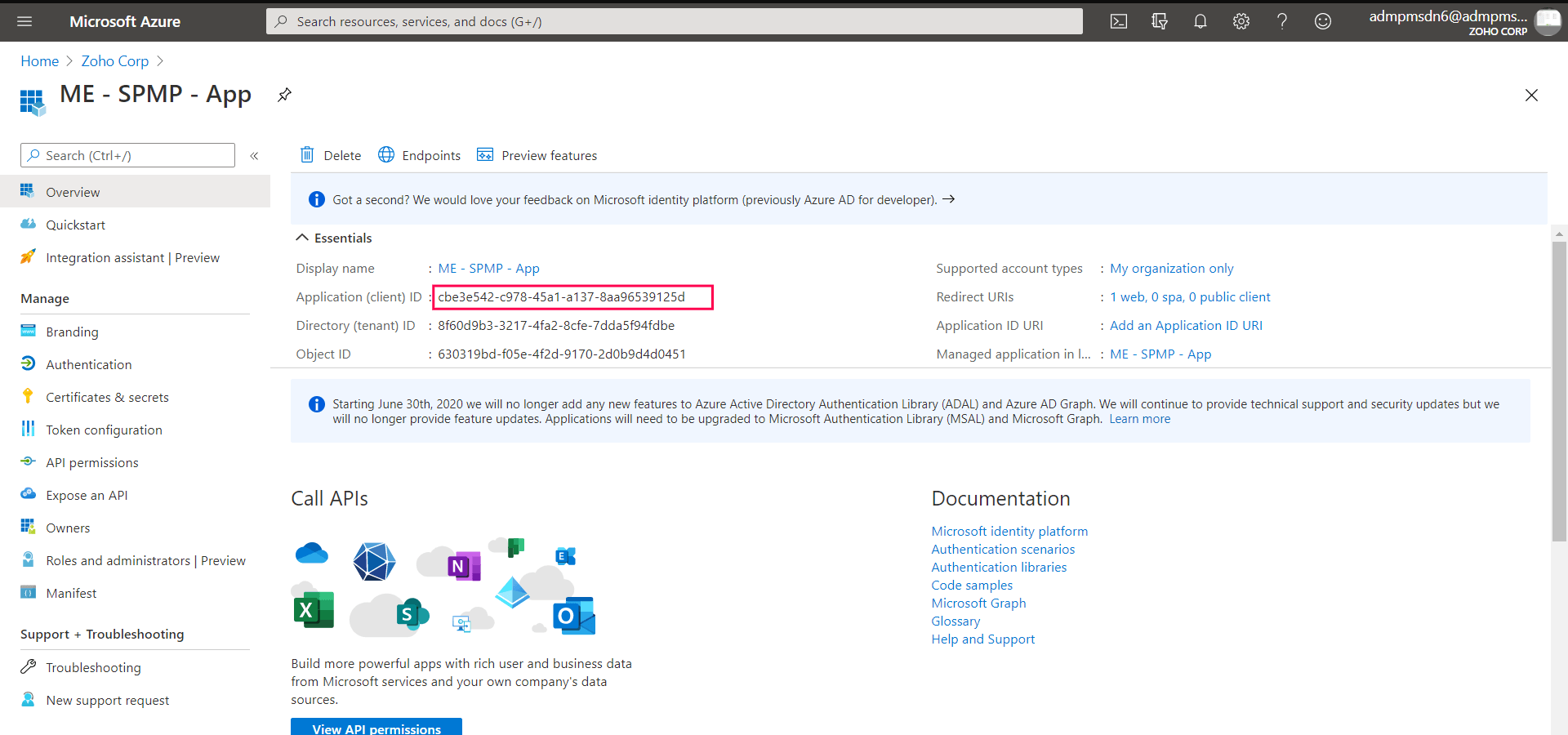The height and width of the screenshot is (735, 1568).
Task: Delete this app registration
Action: click(x=330, y=155)
